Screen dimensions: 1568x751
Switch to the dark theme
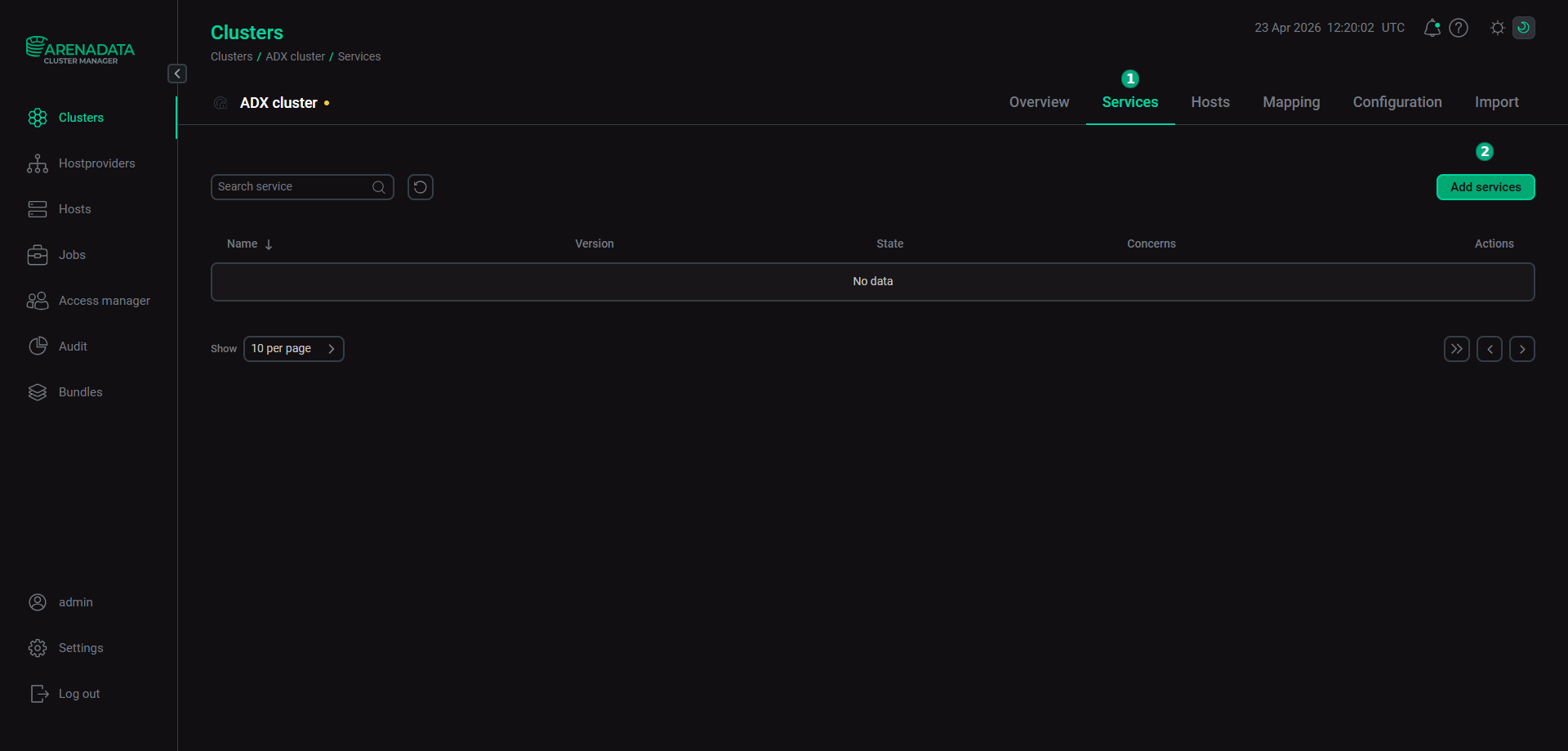tap(1524, 28)
